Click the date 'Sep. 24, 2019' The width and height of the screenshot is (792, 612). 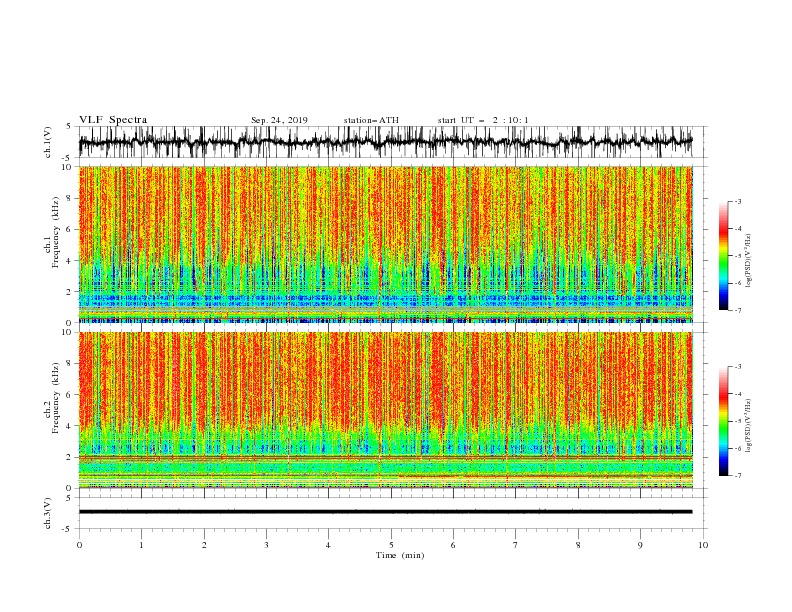coord(279,120)
